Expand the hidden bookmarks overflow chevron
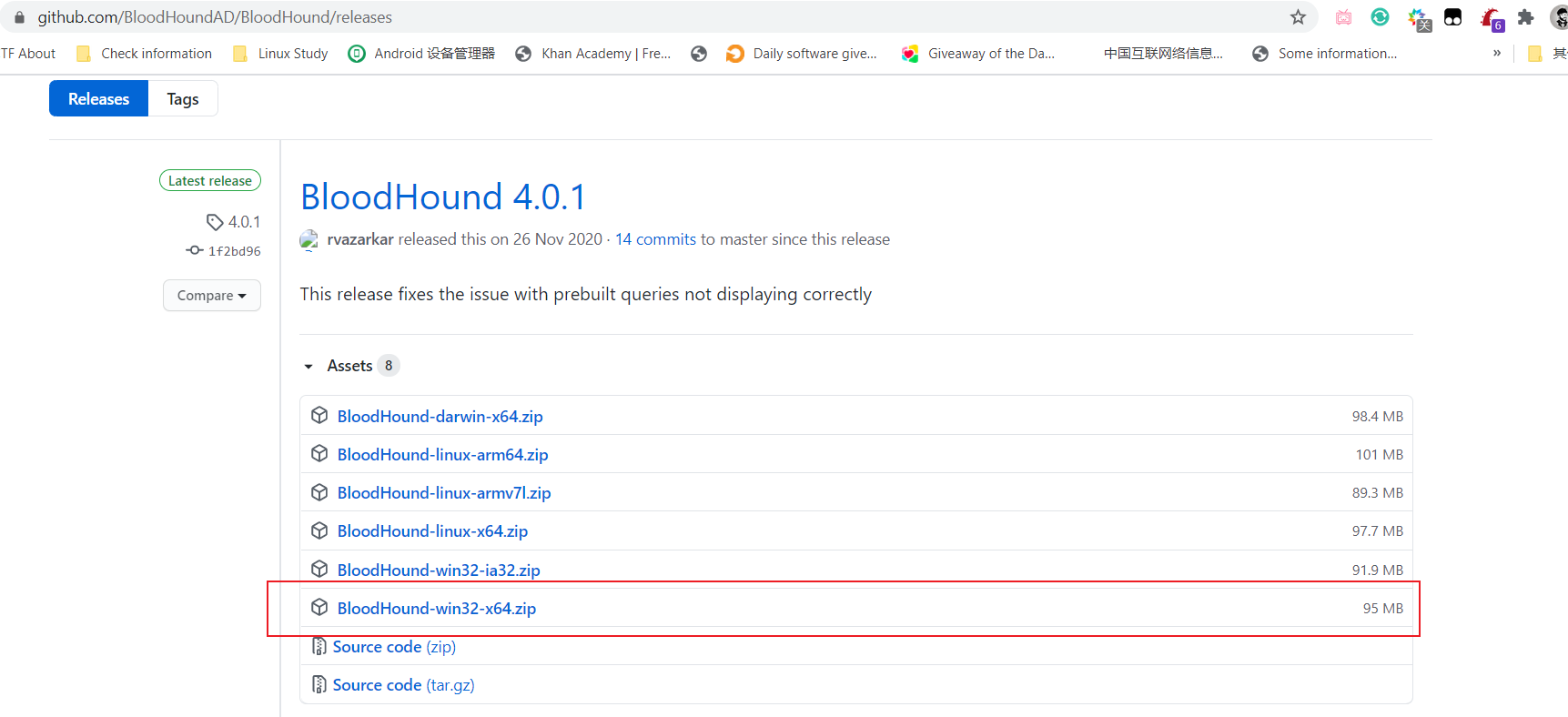The width and height of the screenshot is (1568, 717). [1496, 54]
